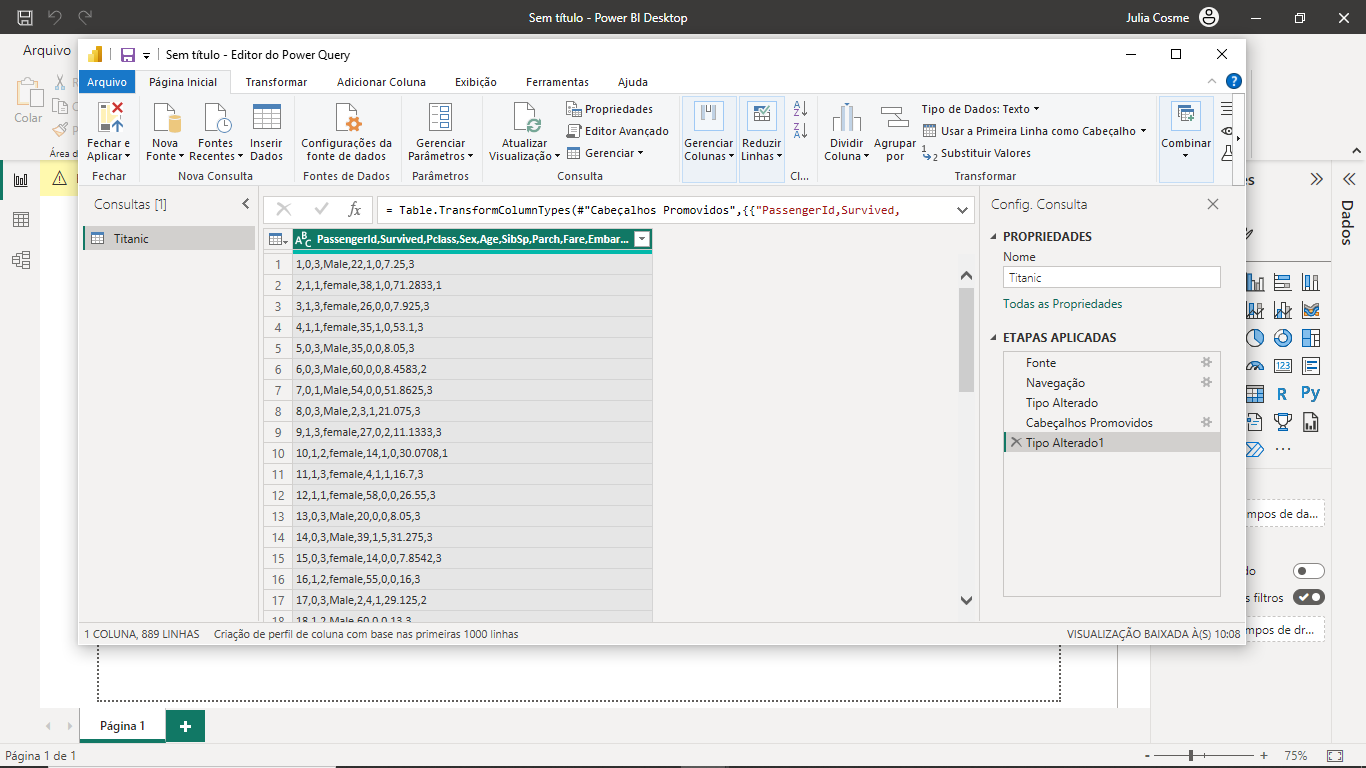
Task: Click the Agrupar por button
Action: click(895, 131)
